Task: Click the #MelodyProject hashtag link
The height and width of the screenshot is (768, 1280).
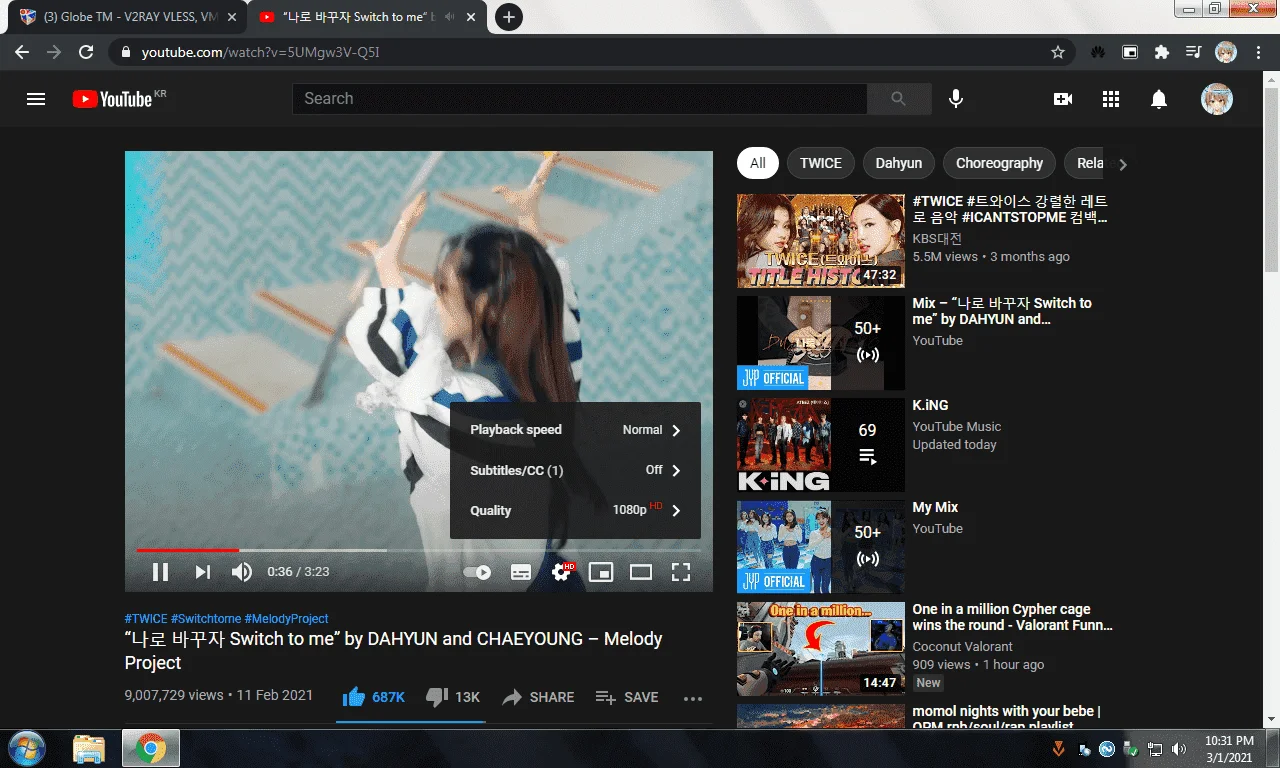Action: [x=286, y=619]
